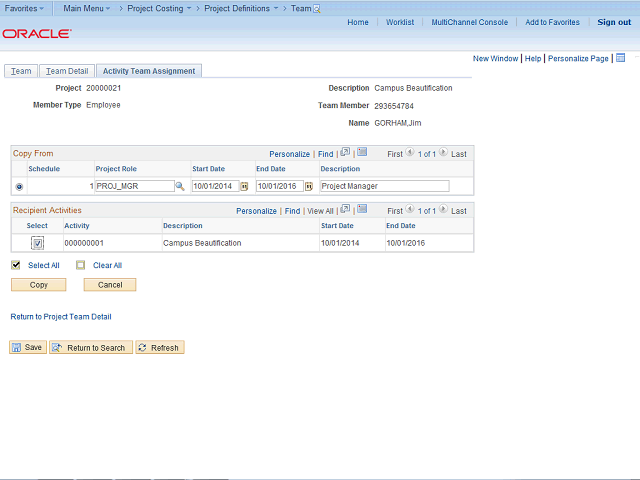Click the Team breadcrumb item

[x=301, y=9]
